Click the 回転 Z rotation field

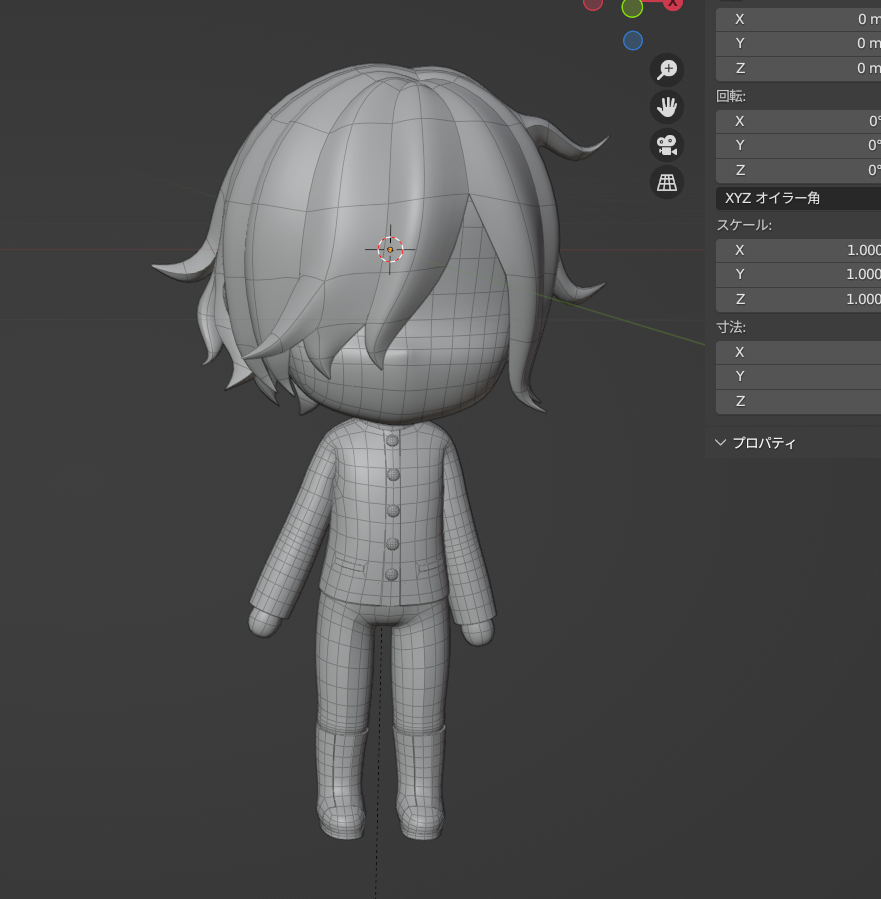point(798,170)
